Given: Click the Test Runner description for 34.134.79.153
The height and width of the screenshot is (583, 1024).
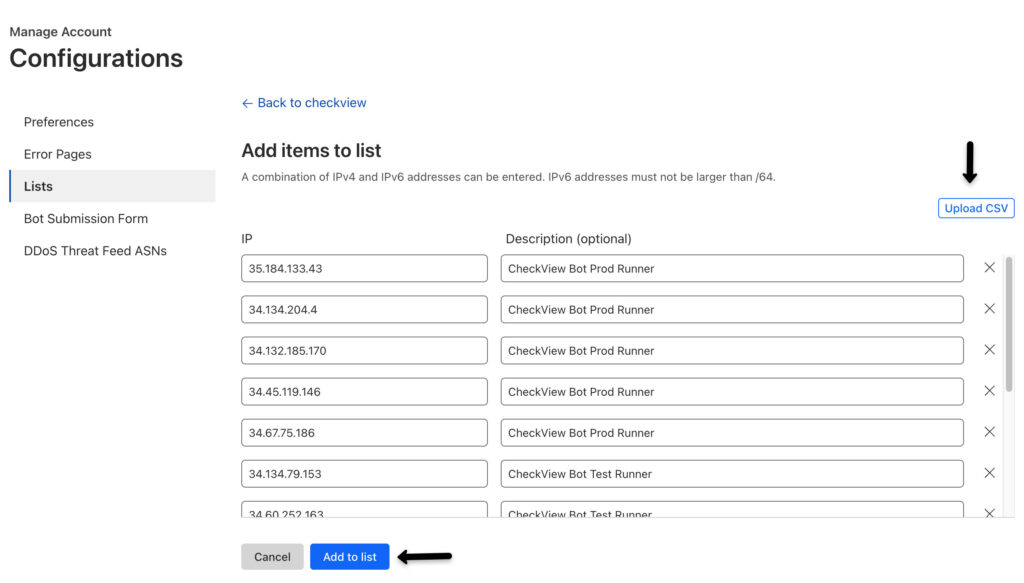Looking at the screenshot, I should click(x=731, y=473).
